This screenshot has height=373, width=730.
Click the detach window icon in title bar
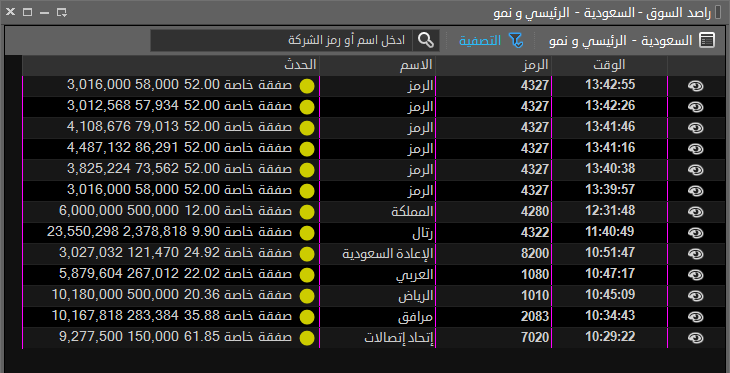tap(61, 12)
